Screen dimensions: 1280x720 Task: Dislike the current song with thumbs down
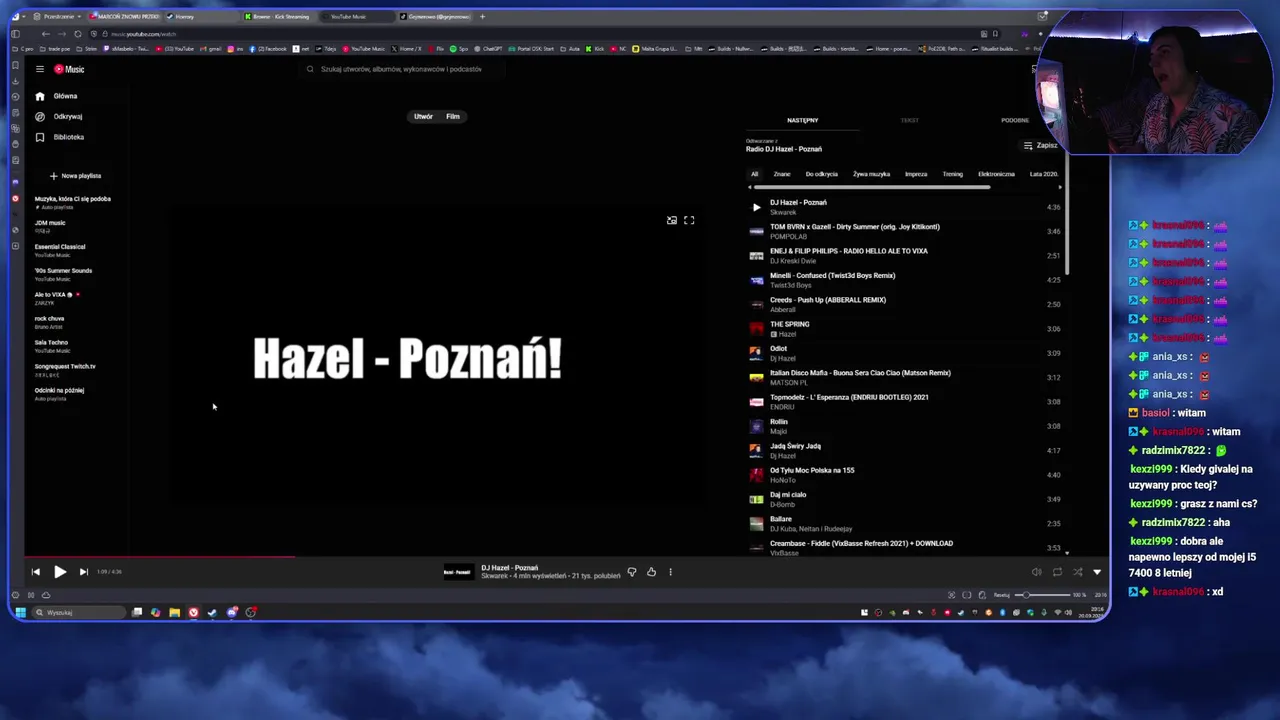(631, 572)
